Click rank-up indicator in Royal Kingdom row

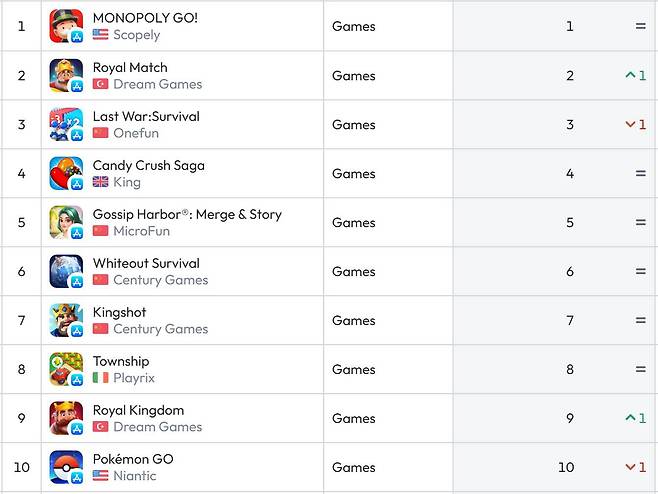pos(635,418)
